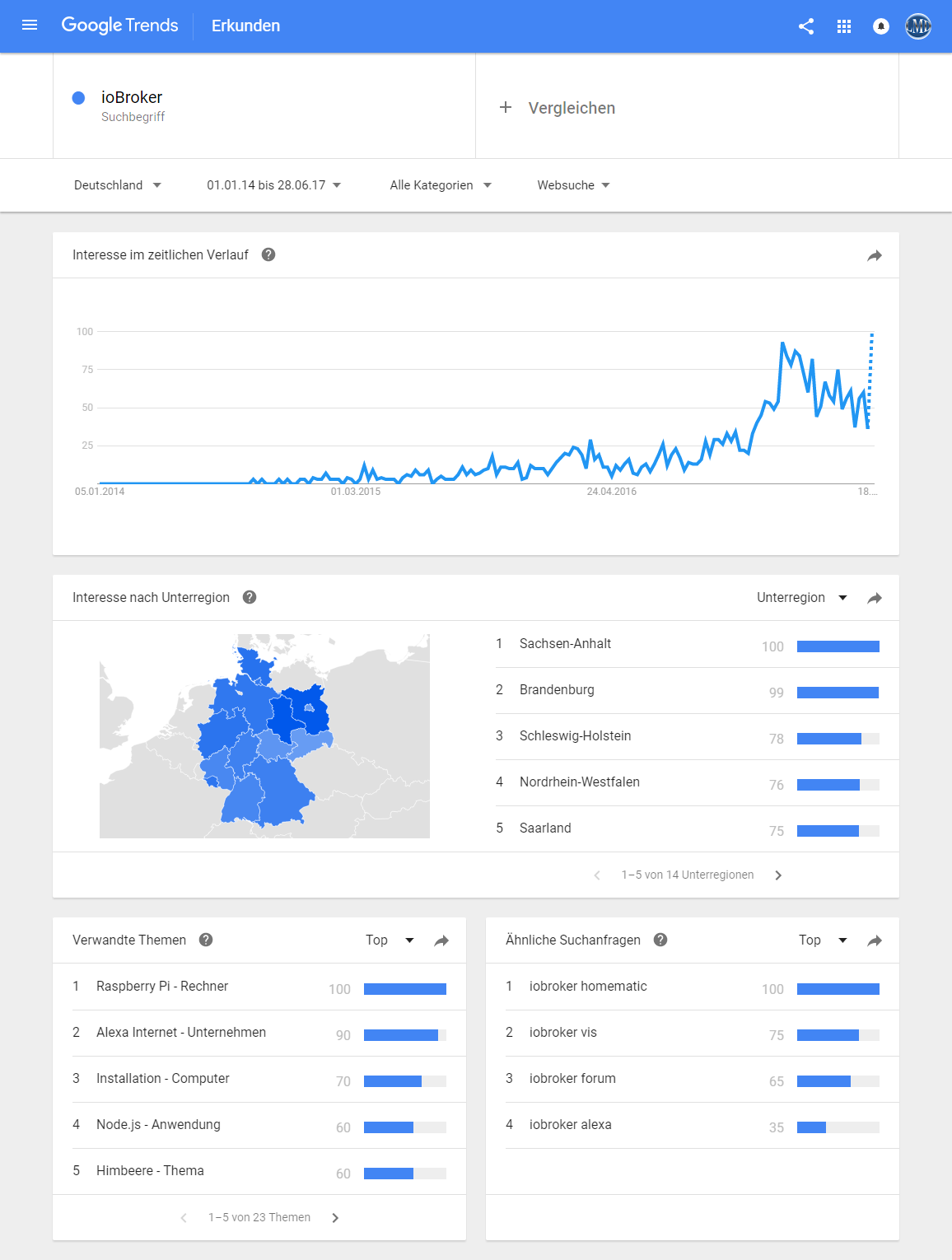Open the Erkunden page link
The image size is (952, 1260).
(245, 26)
